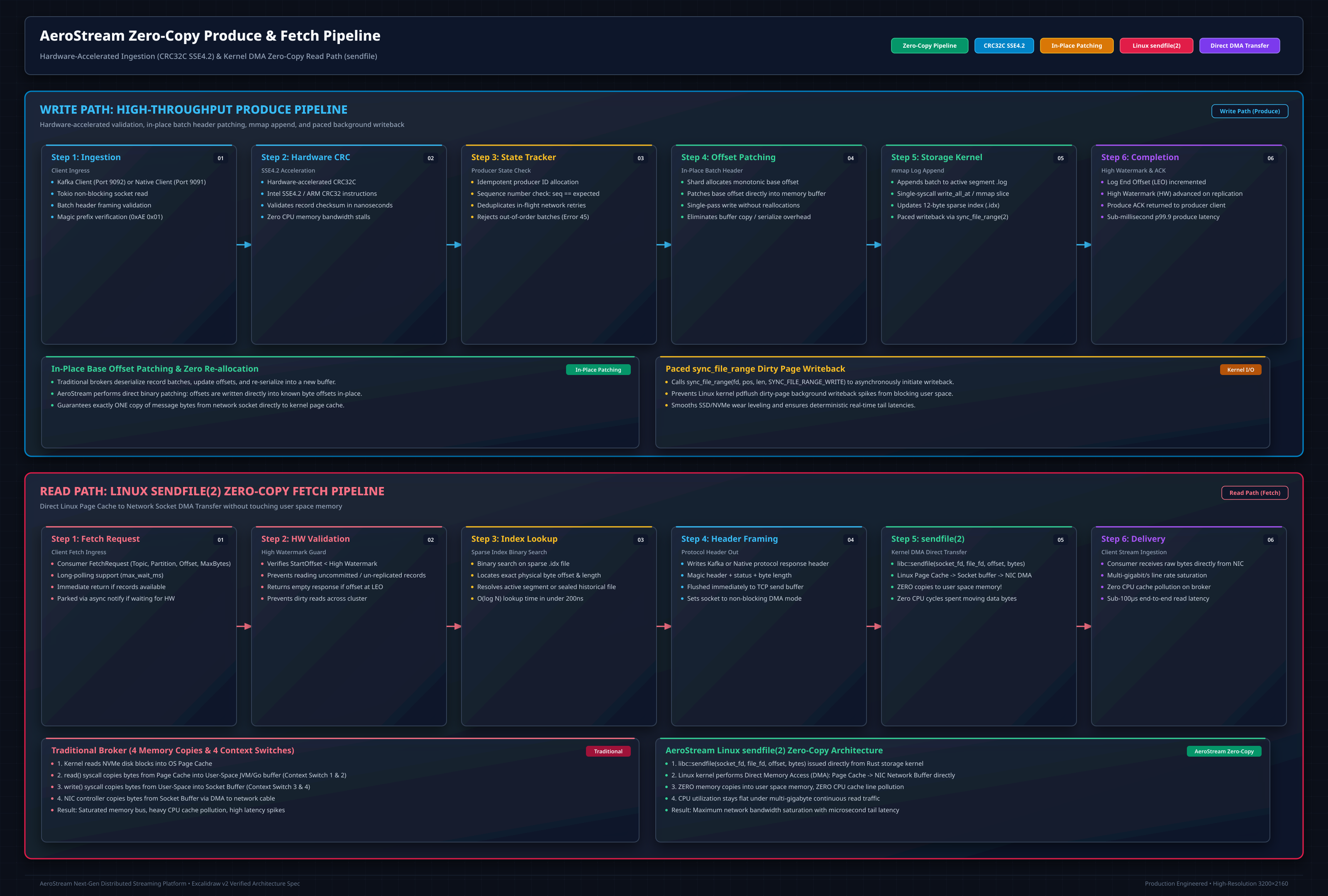1328x896 pixels.
Task: Click the 06 badge on Completion card
Action: pos(1270,158)
